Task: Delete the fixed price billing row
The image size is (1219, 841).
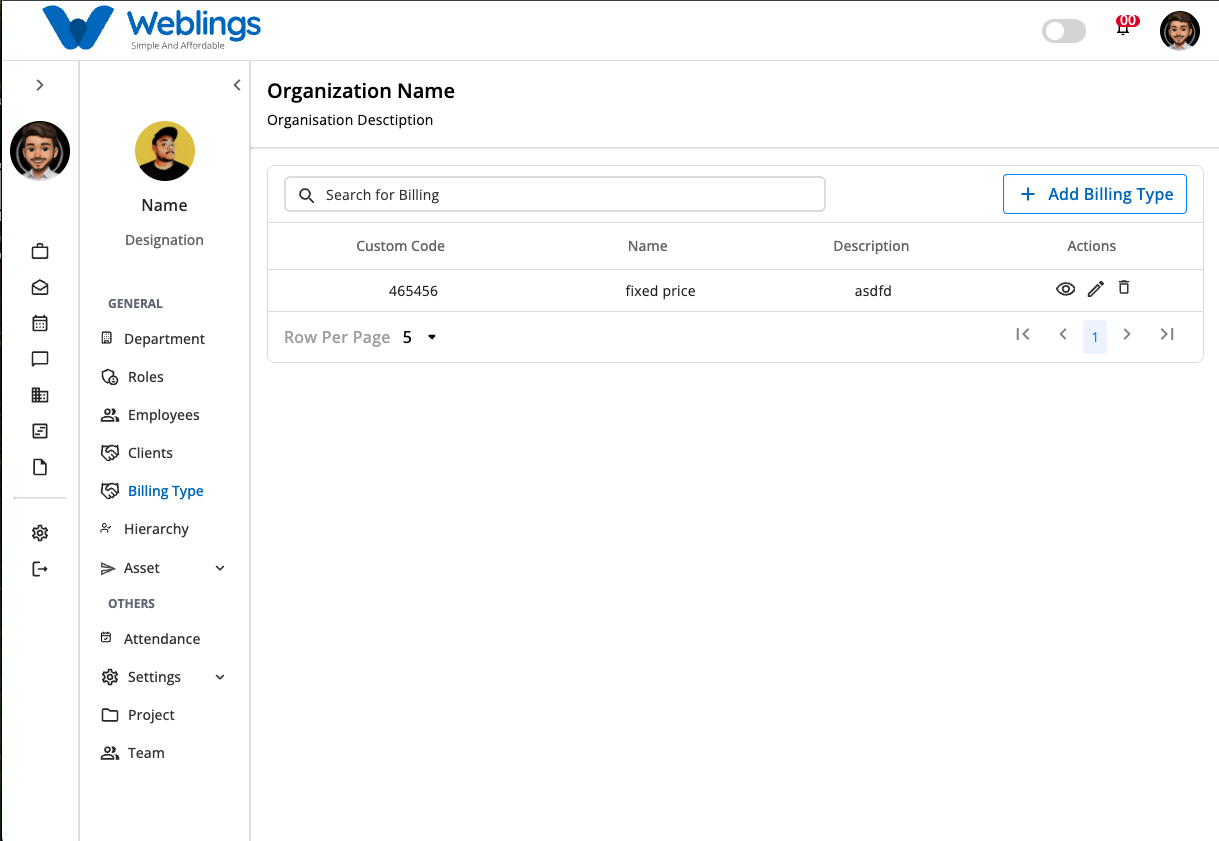Action: click(x=1124, y=288)
